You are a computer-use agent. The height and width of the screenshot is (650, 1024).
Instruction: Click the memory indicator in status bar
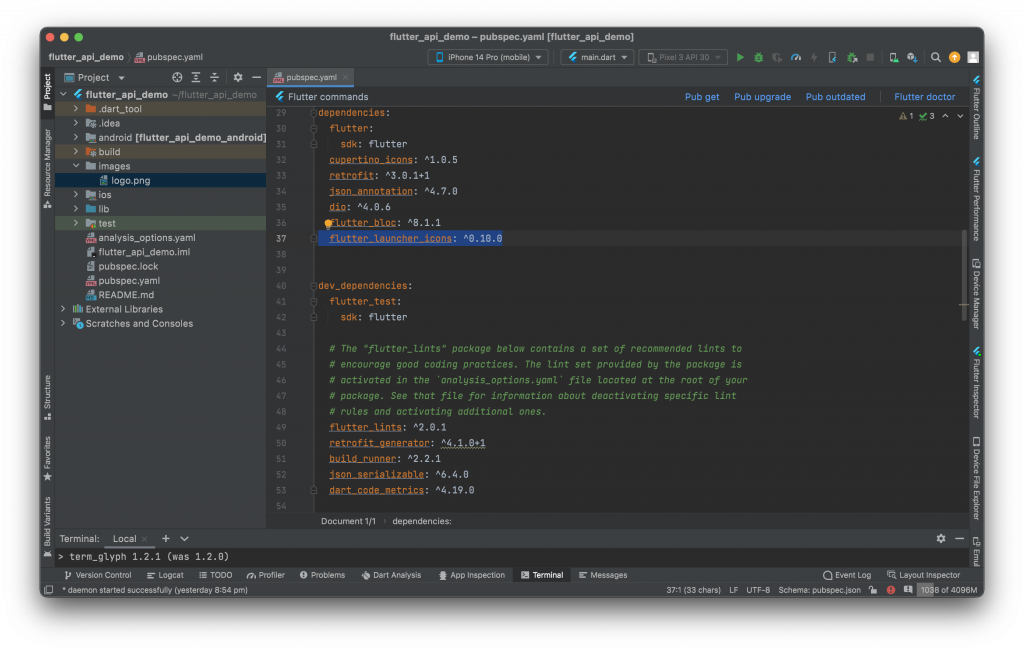(x=948, y=591)
